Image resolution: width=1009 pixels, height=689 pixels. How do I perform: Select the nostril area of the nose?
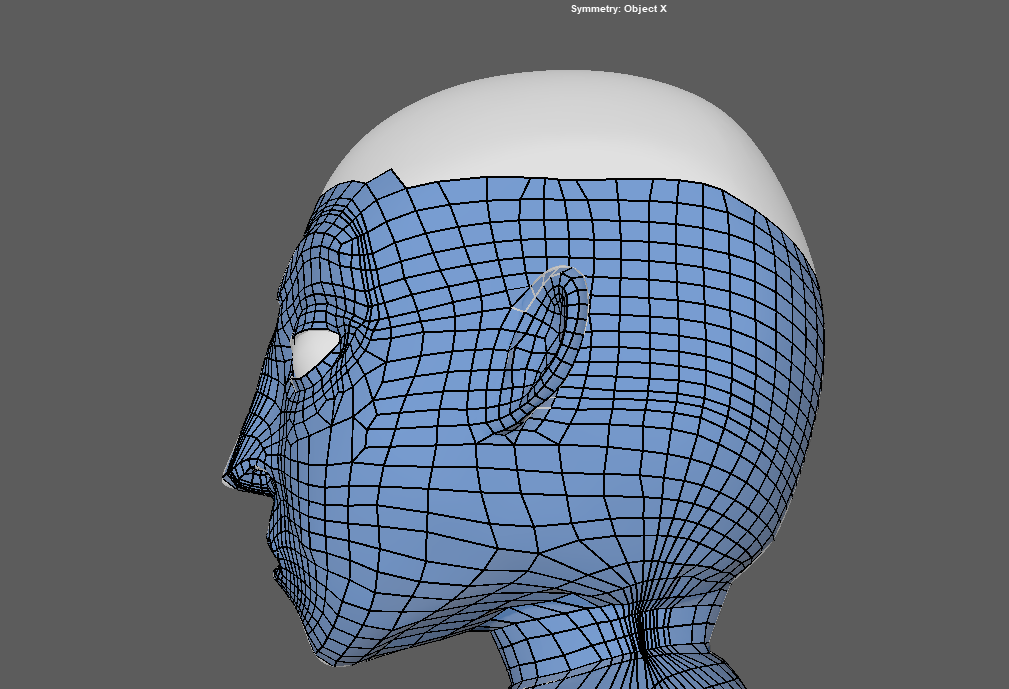pyautogui.click(x=257, y=468)
